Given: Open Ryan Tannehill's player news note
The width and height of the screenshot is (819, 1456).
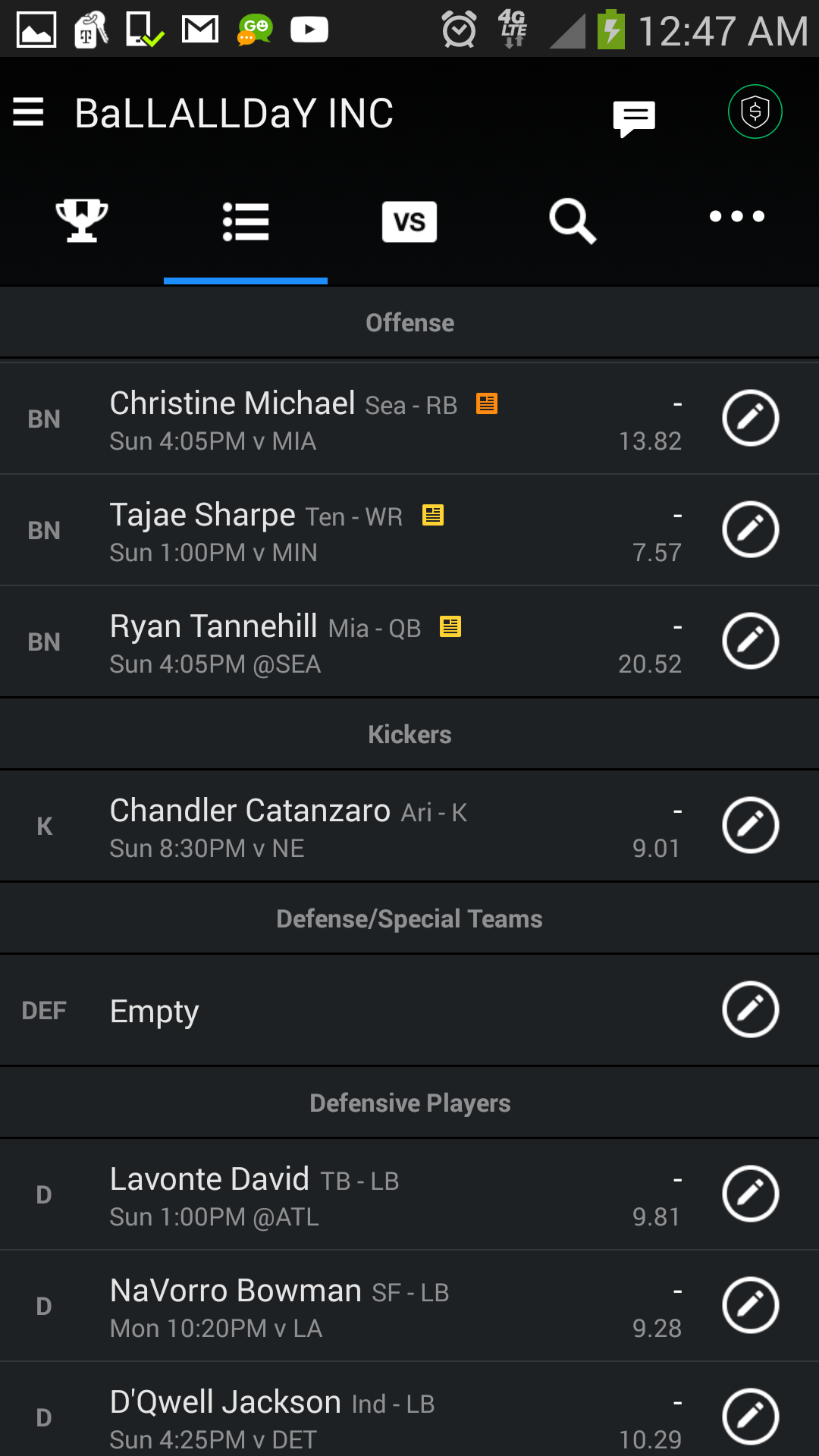Looking at the screenshot, I should [x=450, y=626].
